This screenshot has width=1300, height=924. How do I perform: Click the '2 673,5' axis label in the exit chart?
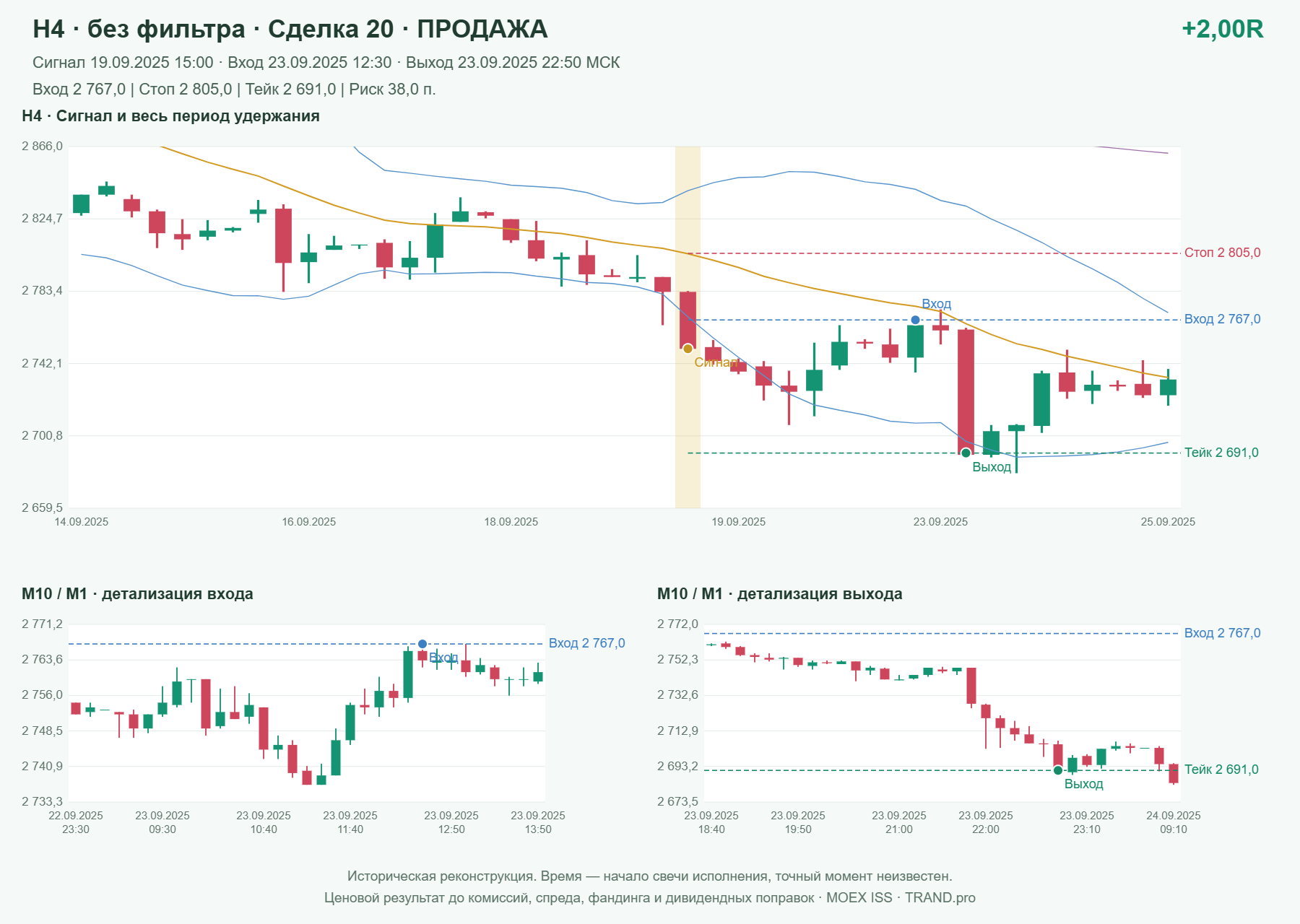(x=677, y=802)
